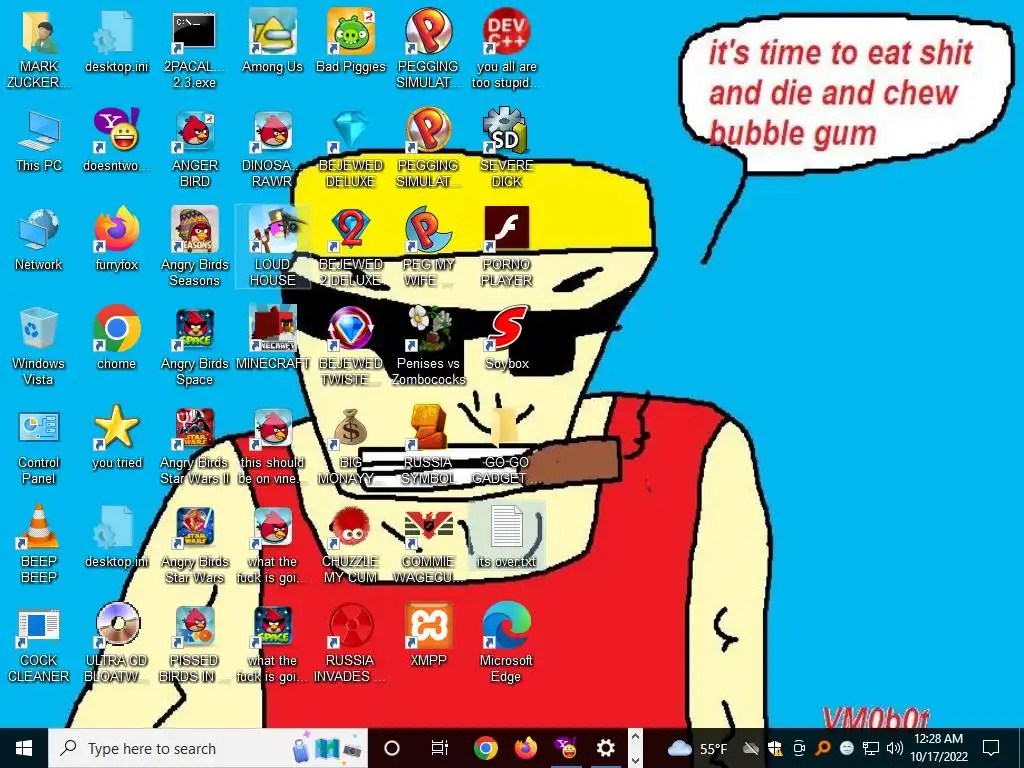Switch to Firefox on the taskbar

[526, 748]
